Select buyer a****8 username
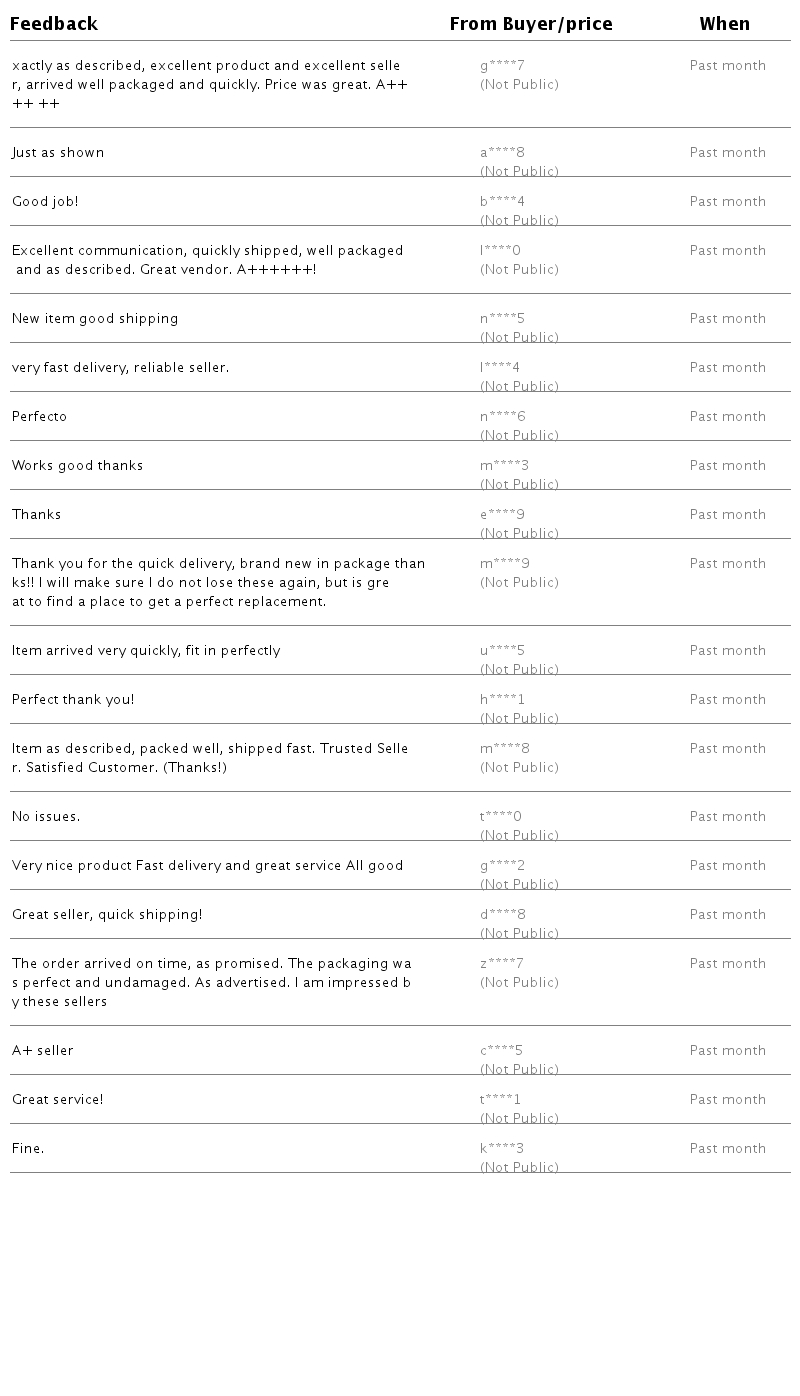The width and height of the screenshot is (800, 1396). [x=502, y=153]
